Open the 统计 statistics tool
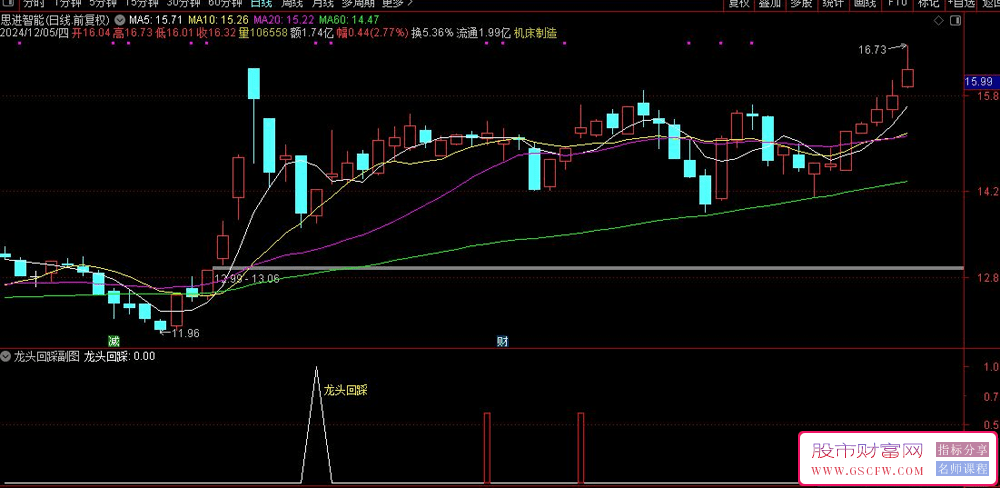The width and height of the screenshot is (1000, 488). point(833,3)
